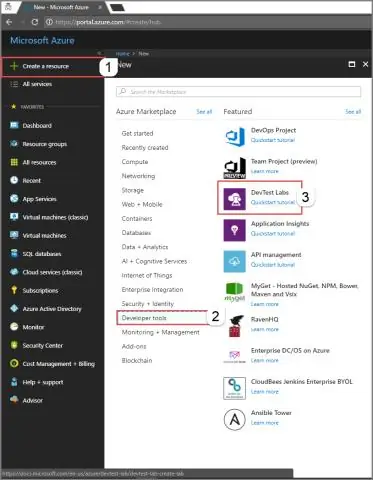Image resolution: width=373 pixels, height=480 pixels.
Task: Open API management Quickstart tutorial link
Action: [x=273, y=265]
